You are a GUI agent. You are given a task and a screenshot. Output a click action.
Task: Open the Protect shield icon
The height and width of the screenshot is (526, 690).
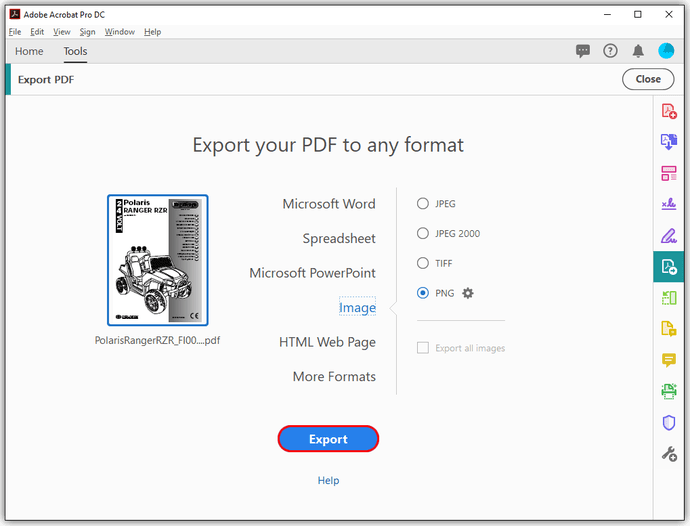(x=669, y=423)
